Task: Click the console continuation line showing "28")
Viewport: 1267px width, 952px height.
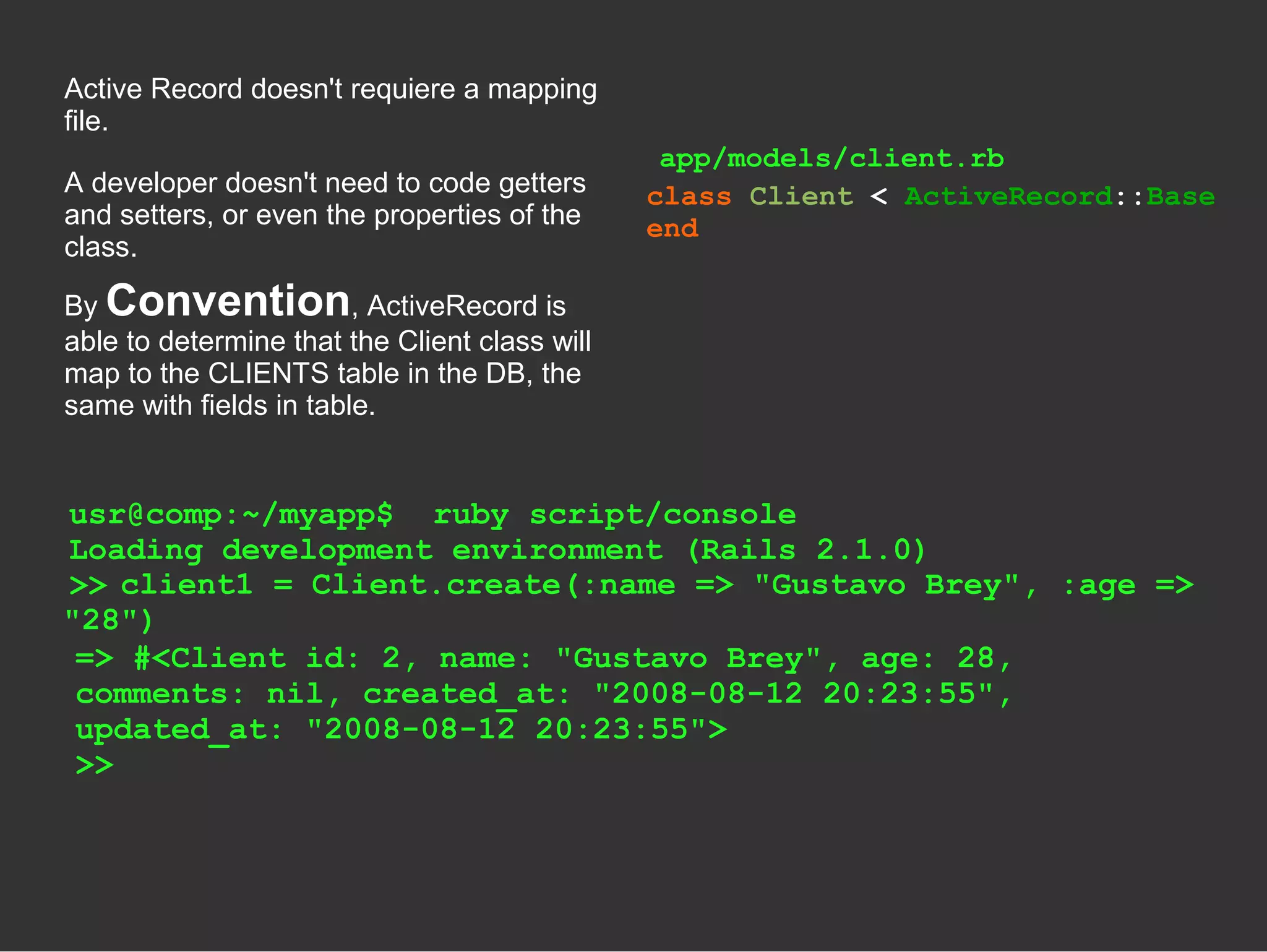Action: 109,620
